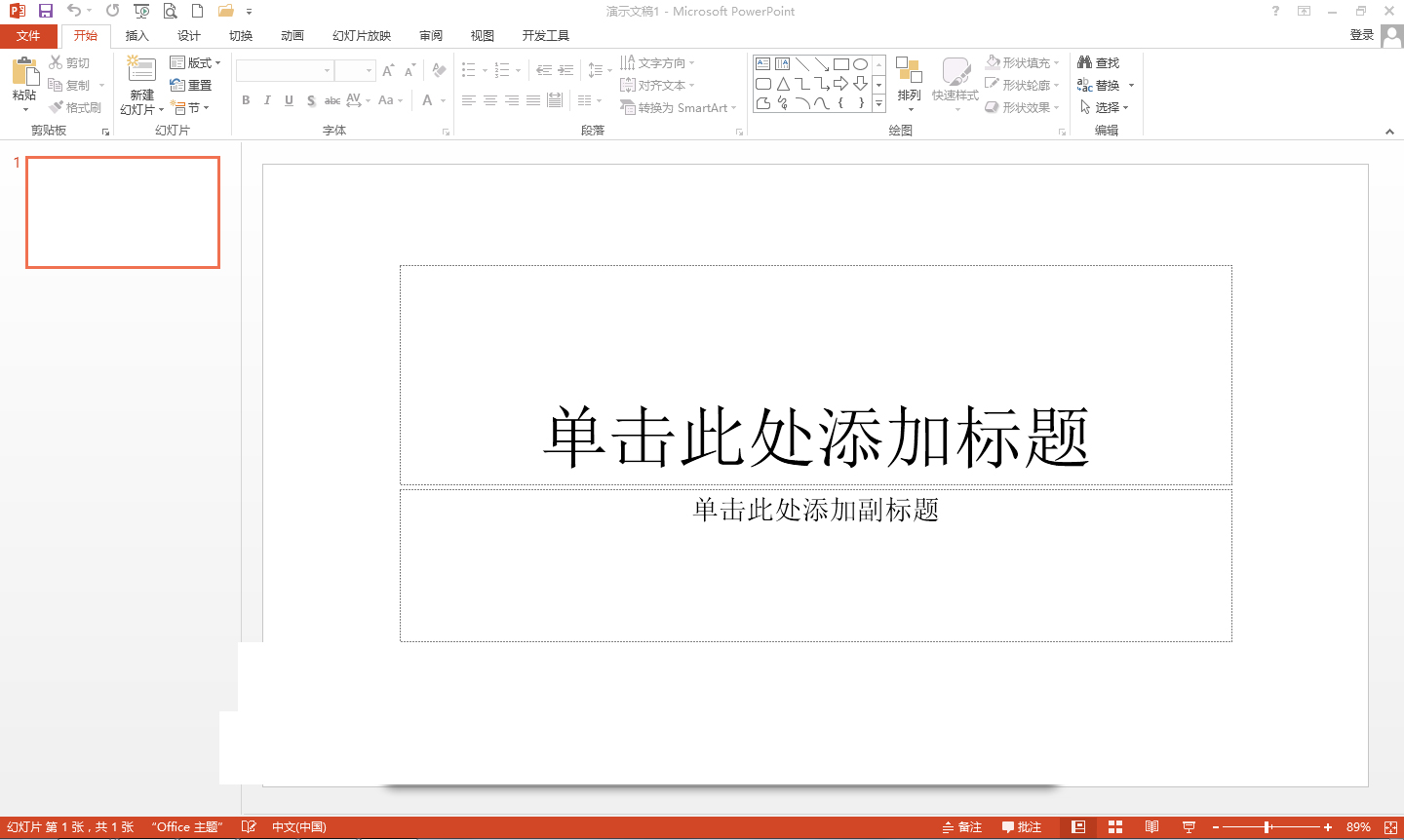The height and width of the screenshot is (840, 1404).
Task: Toggle Align Right paragraph button
Action: tap(512, 100)
